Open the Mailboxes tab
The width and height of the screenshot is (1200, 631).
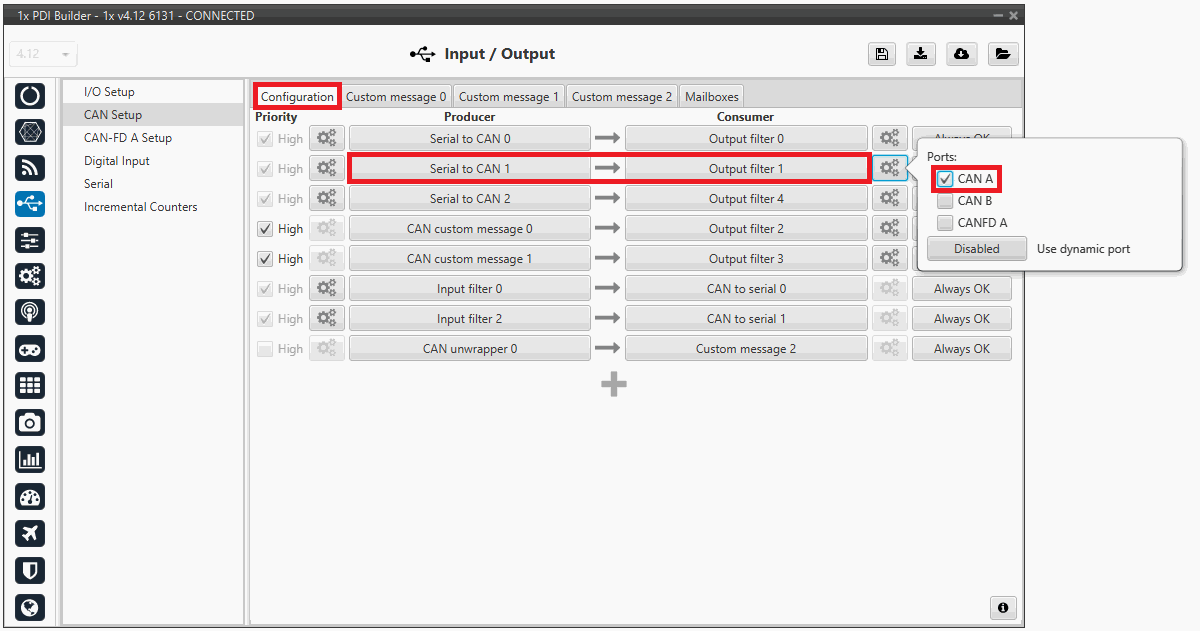tap(711, 97)
